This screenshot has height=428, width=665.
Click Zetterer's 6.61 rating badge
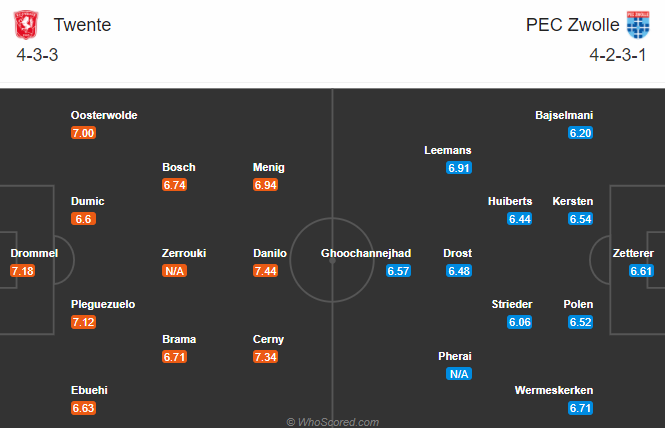click(642, 271)
